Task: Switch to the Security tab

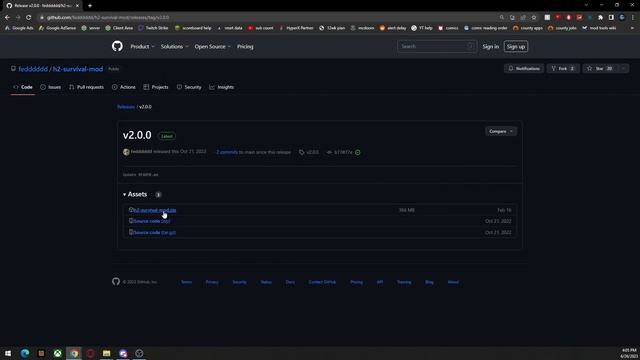Action: (189, 87)
